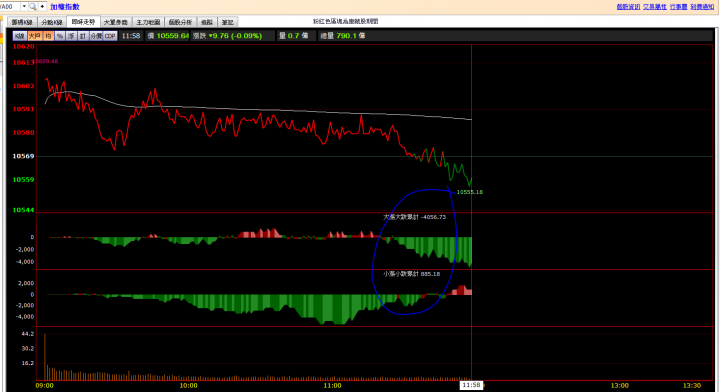Open the 個股分析 tab
Image resolution: width=720 pixels, height=392 pixels.
coord(180,22)
